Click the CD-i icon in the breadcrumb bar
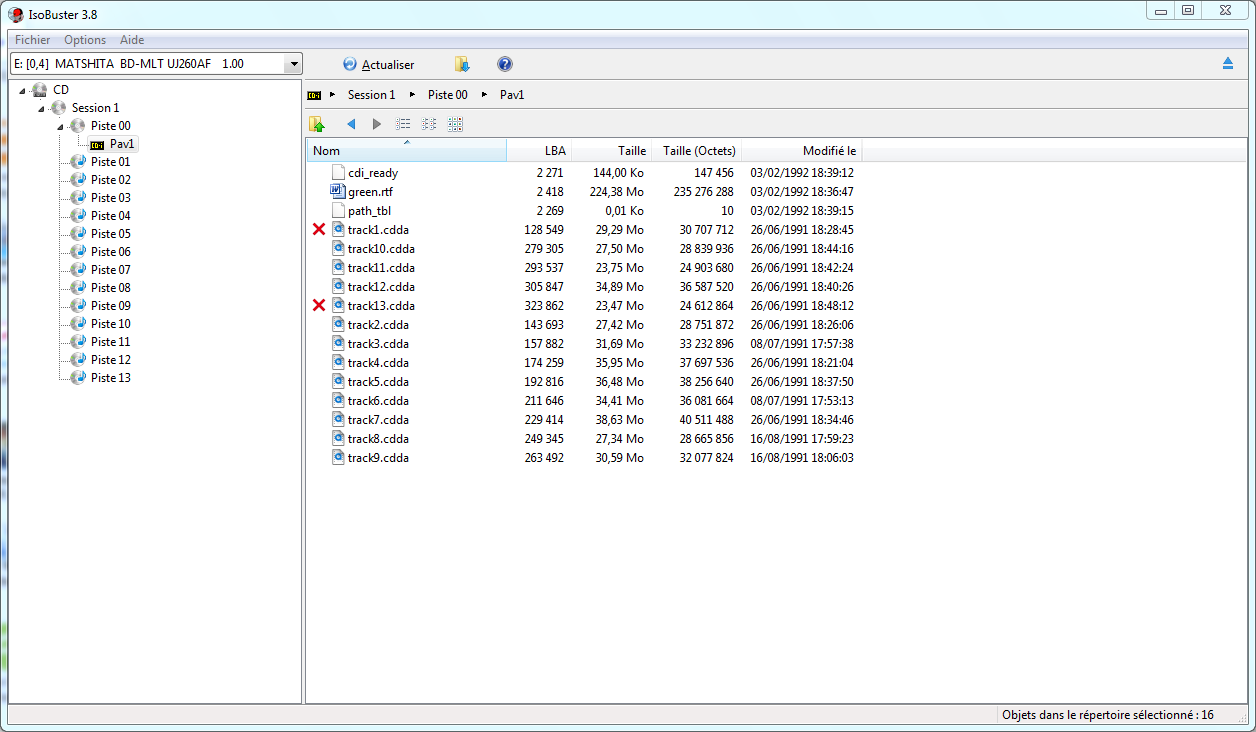Screen dimensions: 1256x732 point(315,95)
